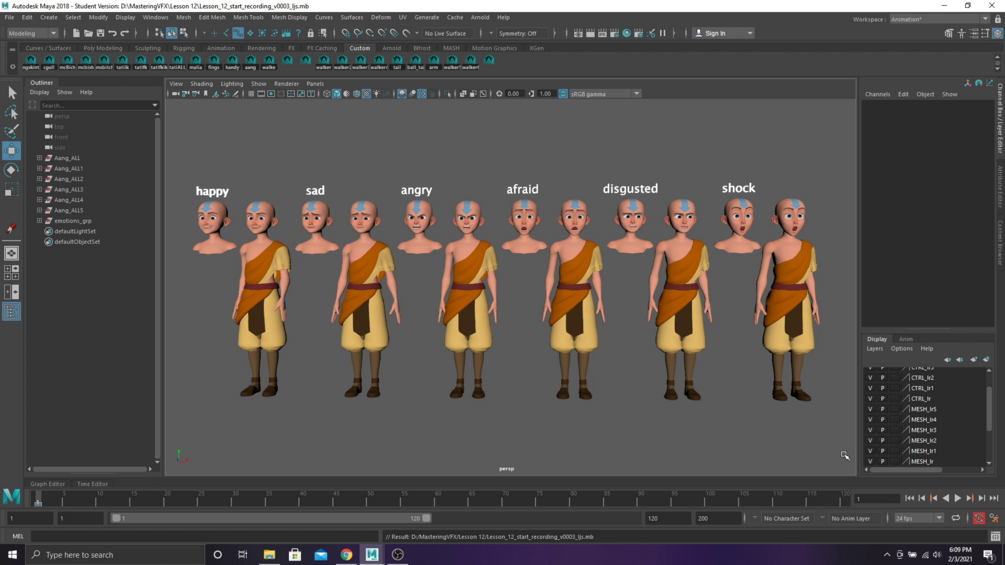
Task: Run the 'aang' custom shelf script
Action: coord(251,62)
